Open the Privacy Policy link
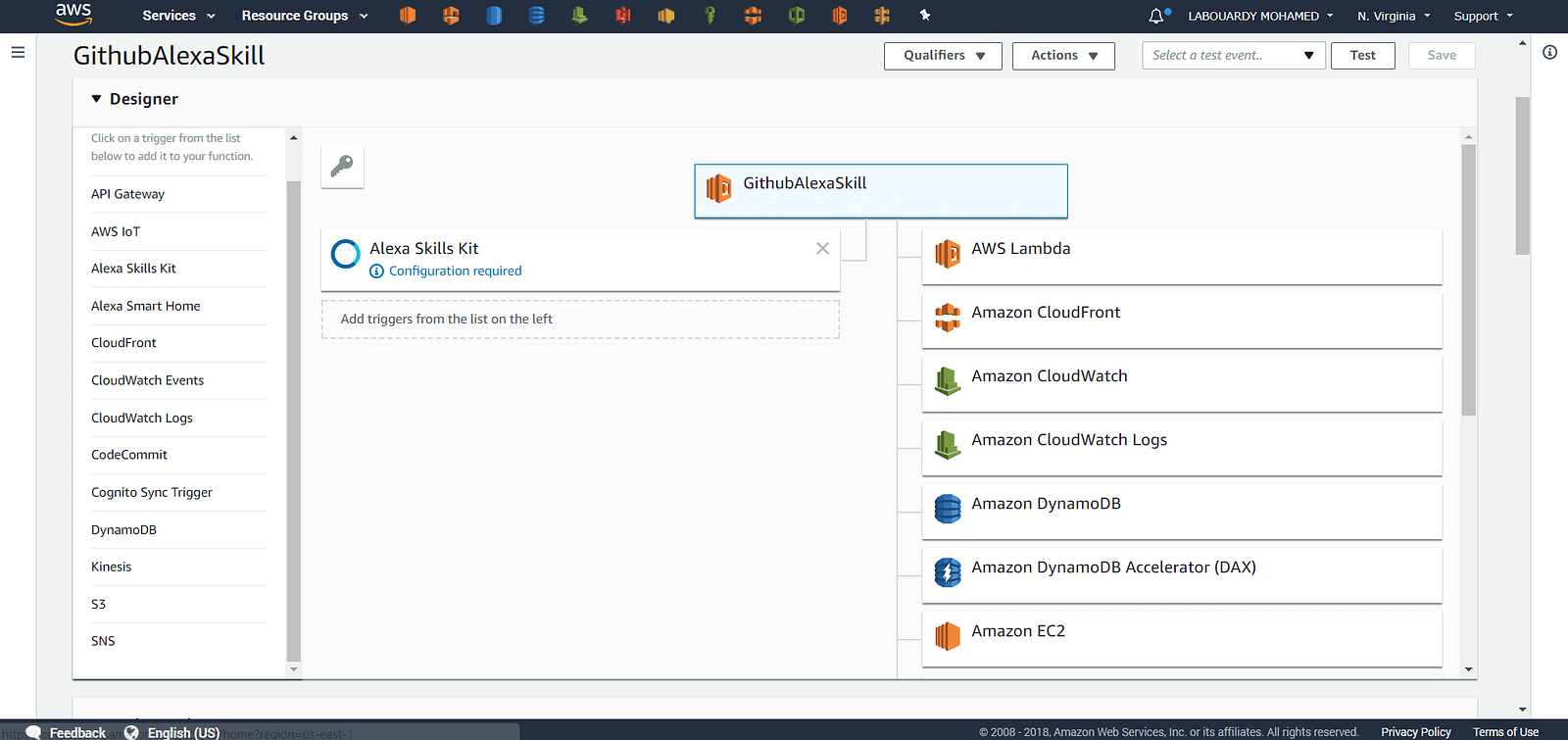This screenshot has width=1568, height=740. coord(1416,732)
